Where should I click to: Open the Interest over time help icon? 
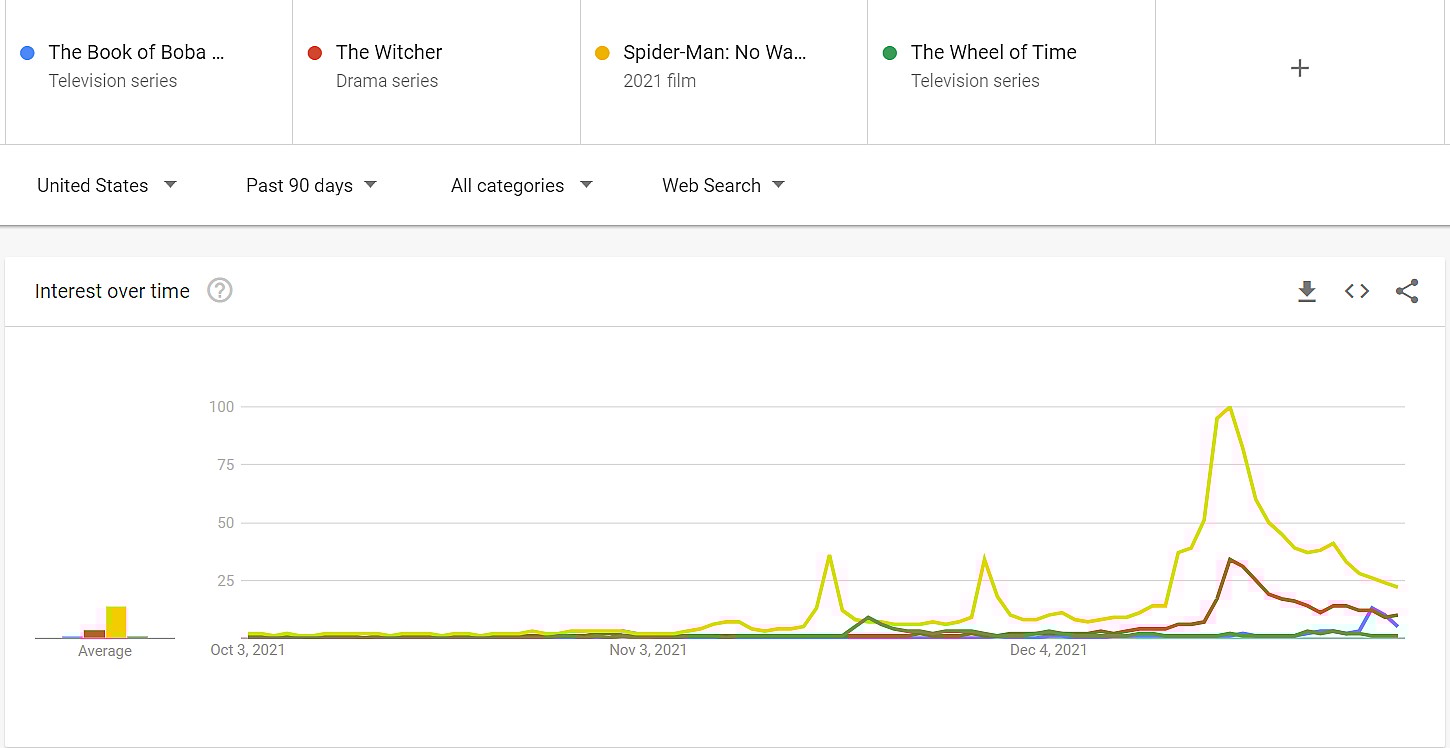point(219,291)
